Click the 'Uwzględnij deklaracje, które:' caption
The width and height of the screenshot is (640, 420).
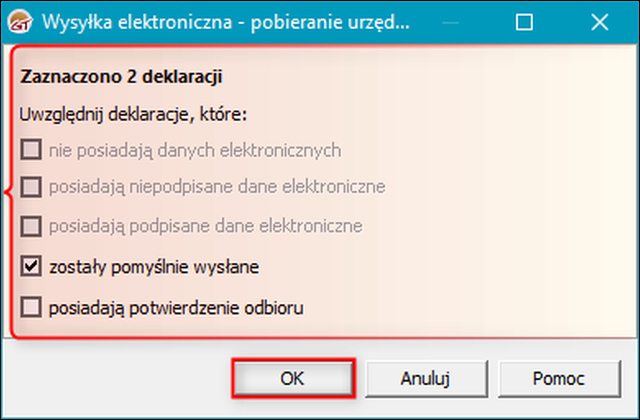click(133, 115)
